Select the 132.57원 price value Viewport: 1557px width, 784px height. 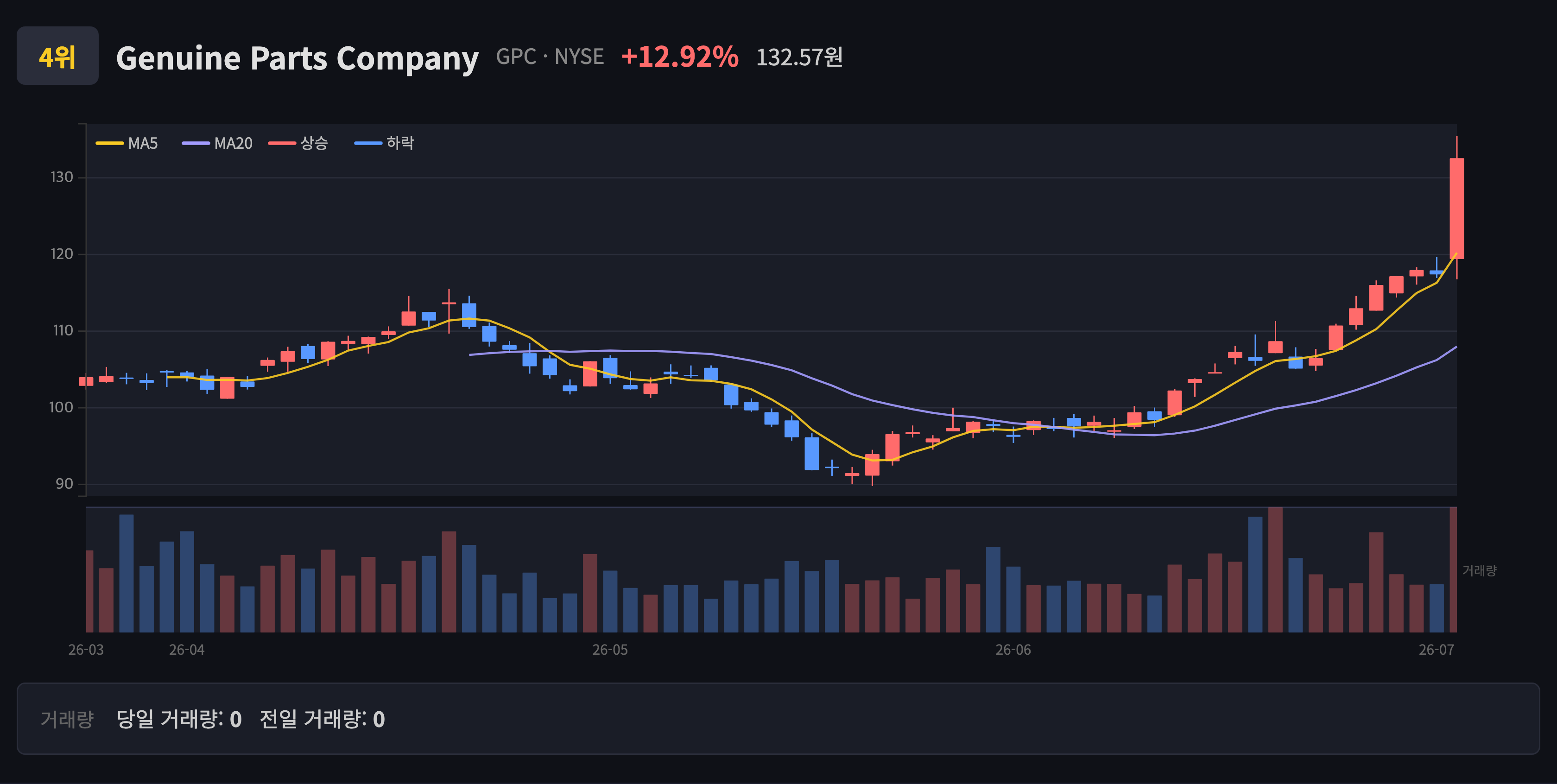pos(799,57)
